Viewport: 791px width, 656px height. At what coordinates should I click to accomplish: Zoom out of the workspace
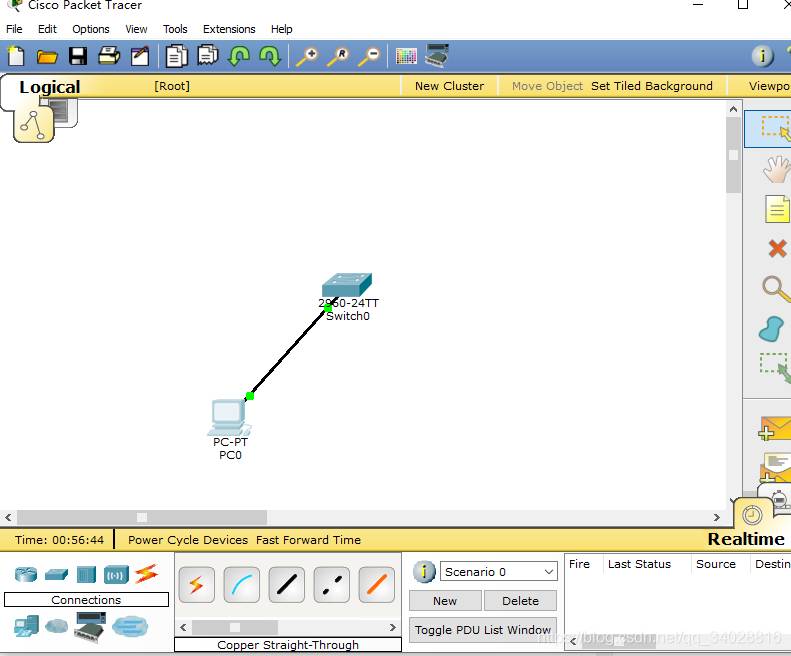coord(369,57)
